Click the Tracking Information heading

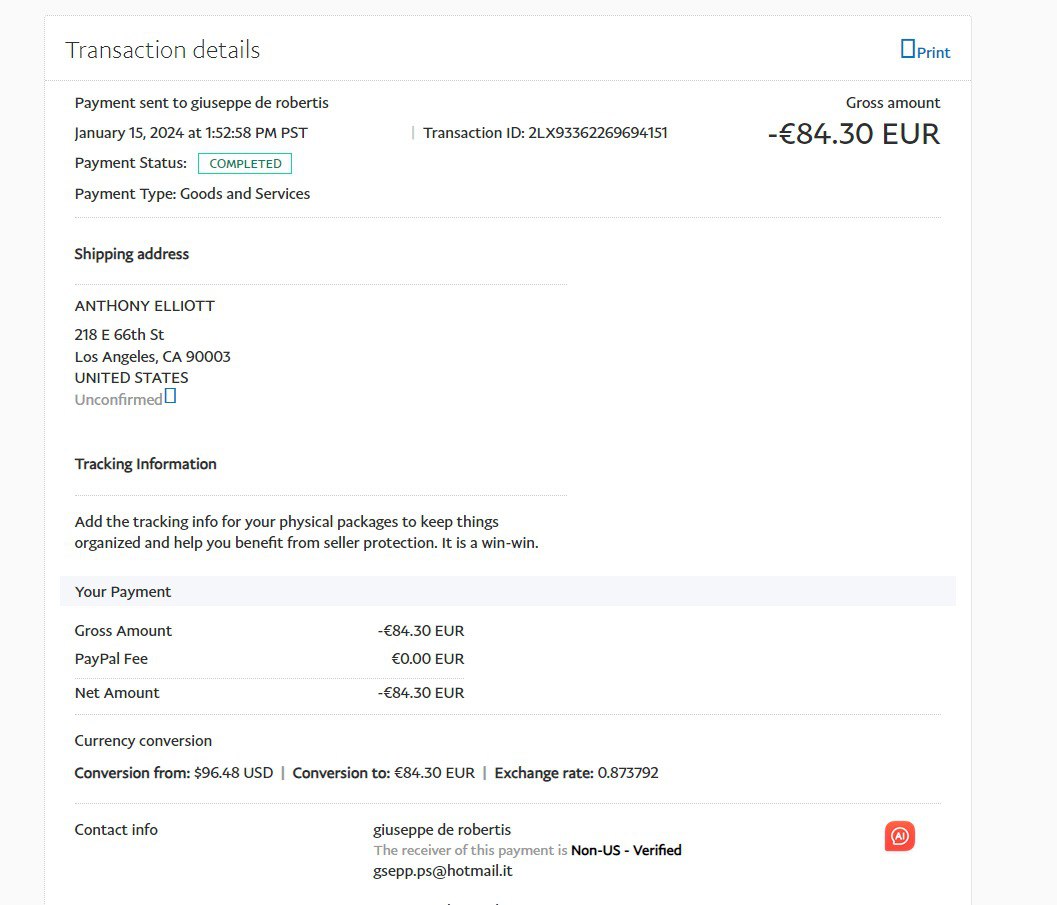point(146,464)
